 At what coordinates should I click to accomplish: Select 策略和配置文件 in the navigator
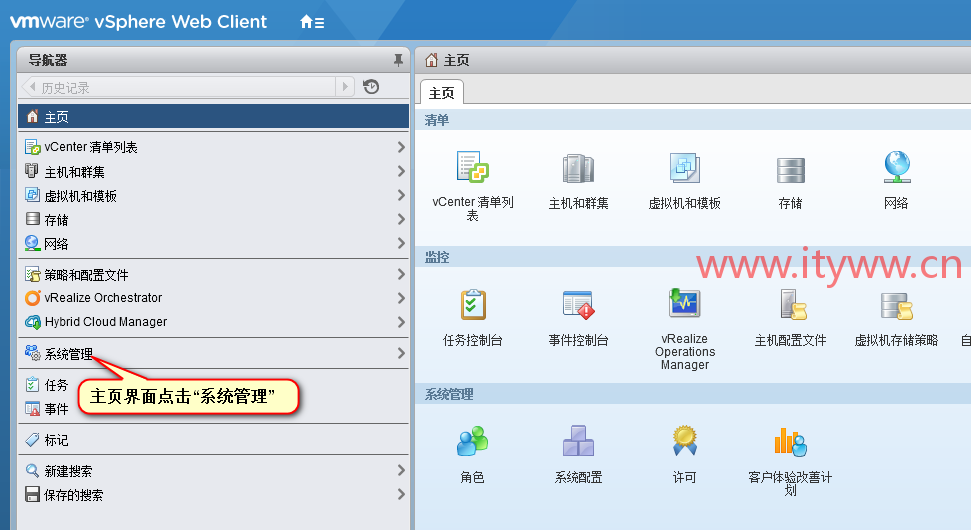(x=214, y=274)
